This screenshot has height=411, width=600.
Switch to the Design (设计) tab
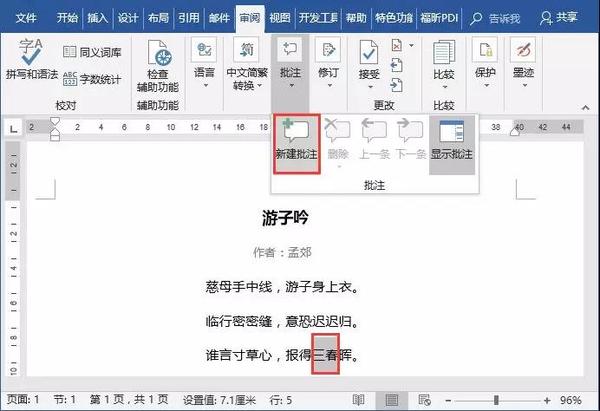pyautogui.click(x=127, y=18)
